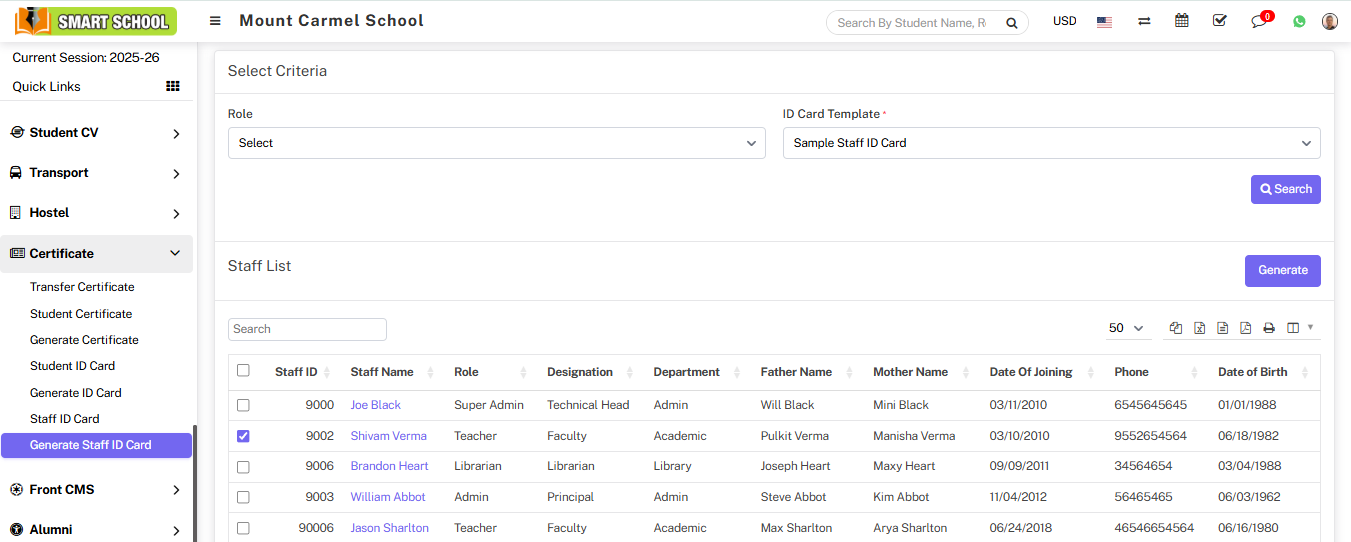The height and width of the screenshot is (542, 1351).
Task: Copy the table with the copy icon
Action: pyautogui.click(x=1176, y=328)
